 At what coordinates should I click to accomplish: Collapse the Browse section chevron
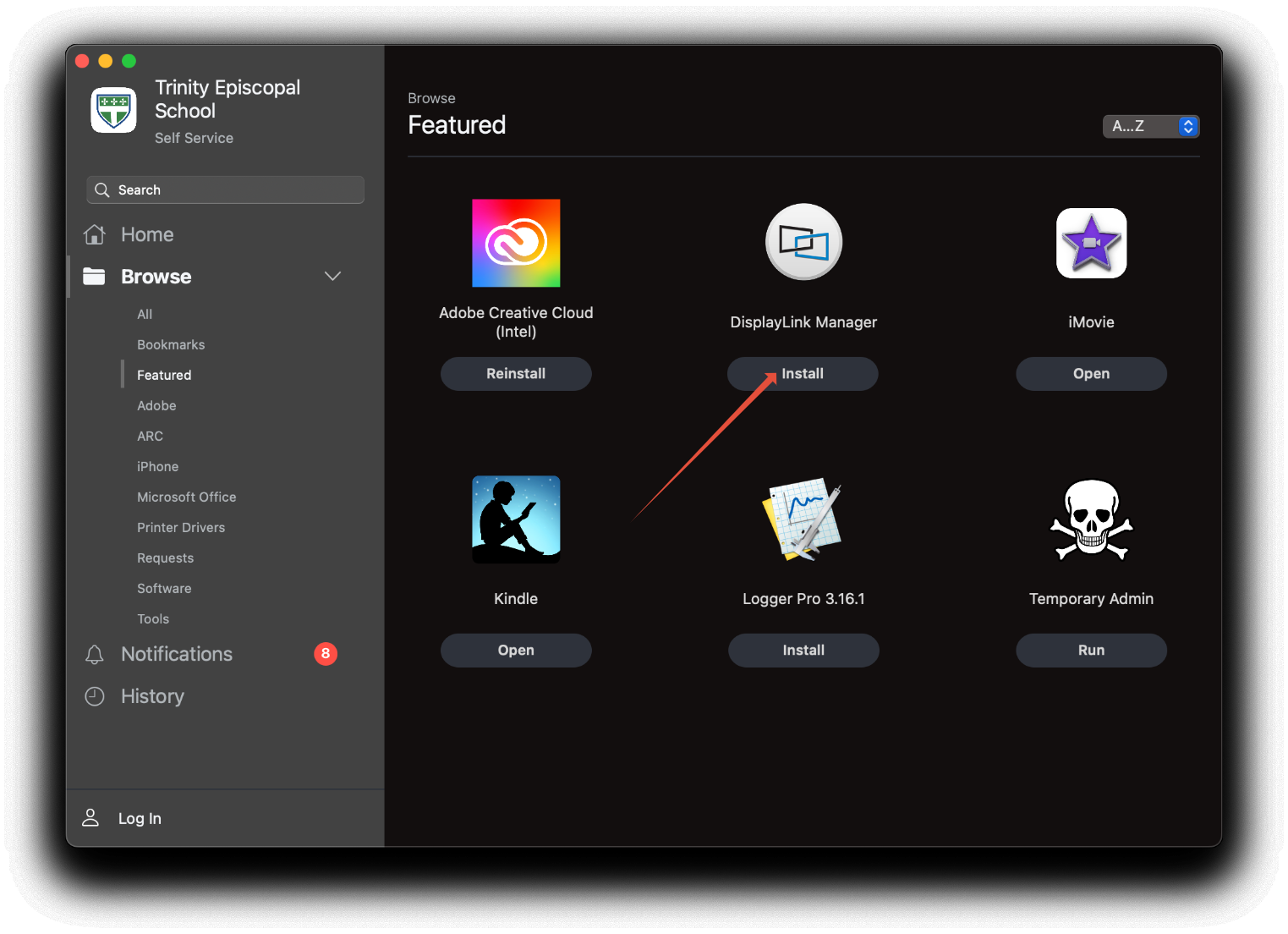tap(332, 276)
